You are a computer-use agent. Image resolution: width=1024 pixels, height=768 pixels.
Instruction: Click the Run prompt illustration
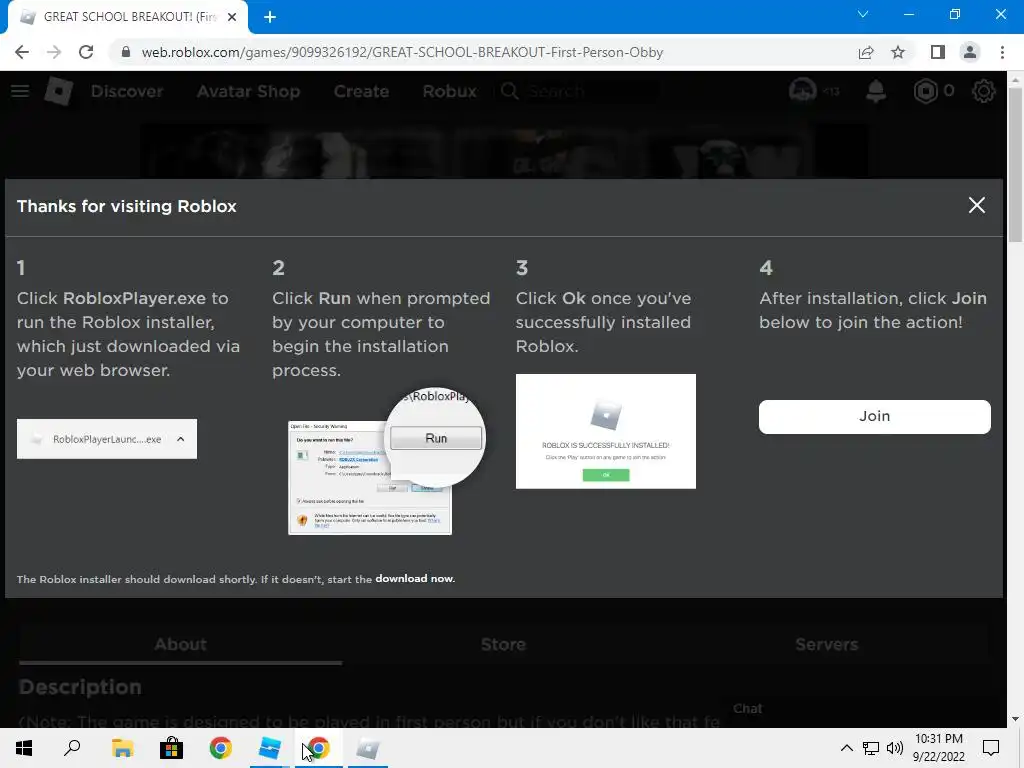387,462
